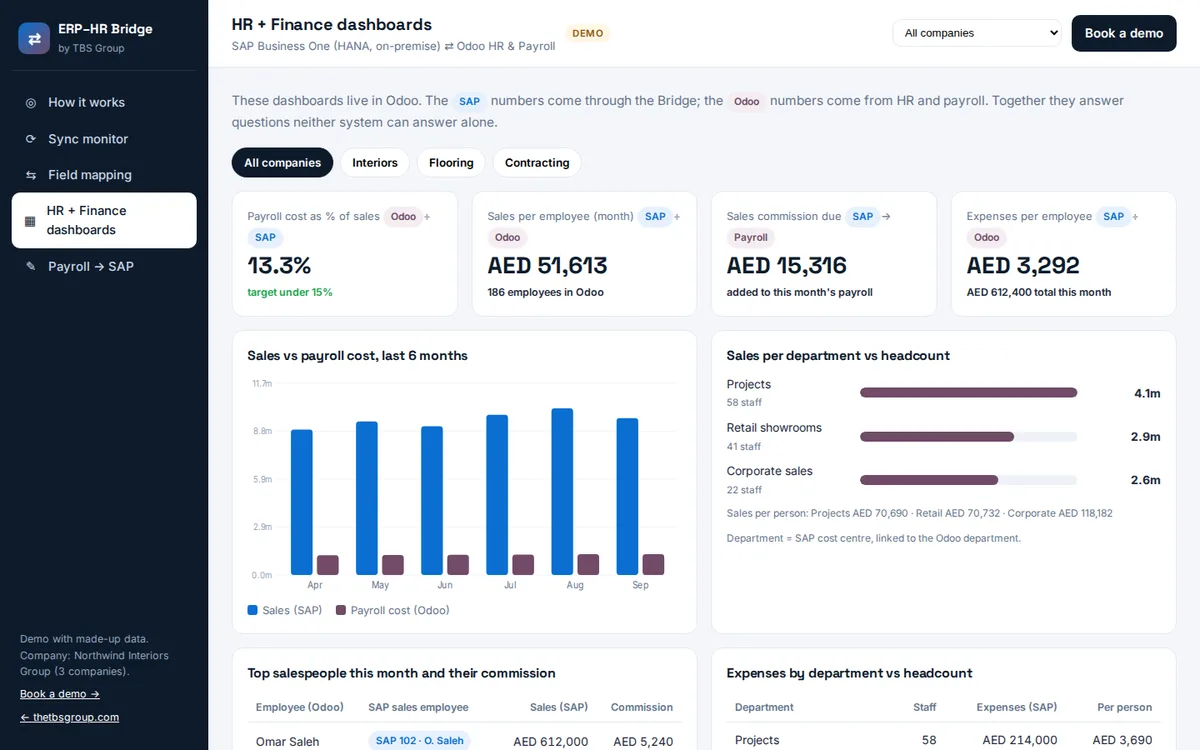Image resolution: width=1200 pixels, height=750 pixels.
Task: Click "AED 612,400 total this month" text
Action: point(1039,292)
